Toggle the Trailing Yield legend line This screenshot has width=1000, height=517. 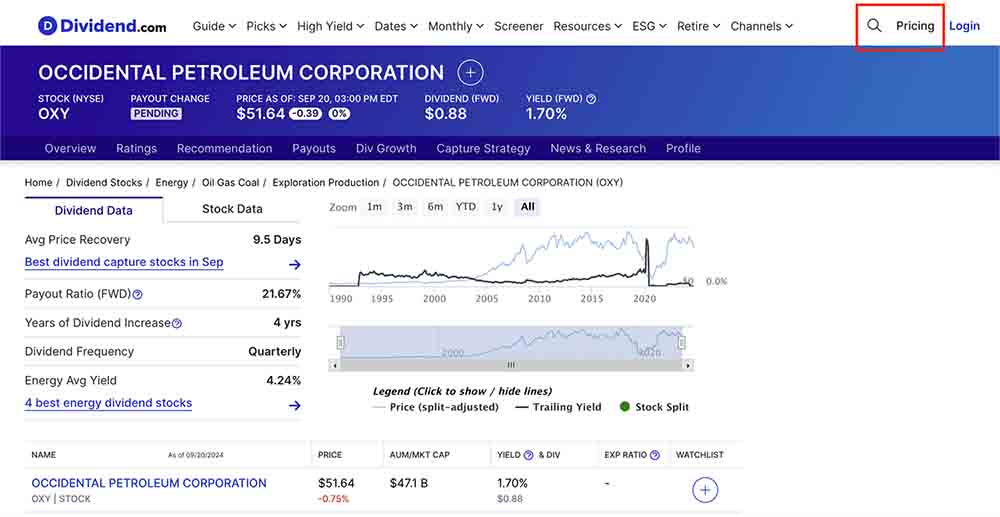(x=558, y=407)
